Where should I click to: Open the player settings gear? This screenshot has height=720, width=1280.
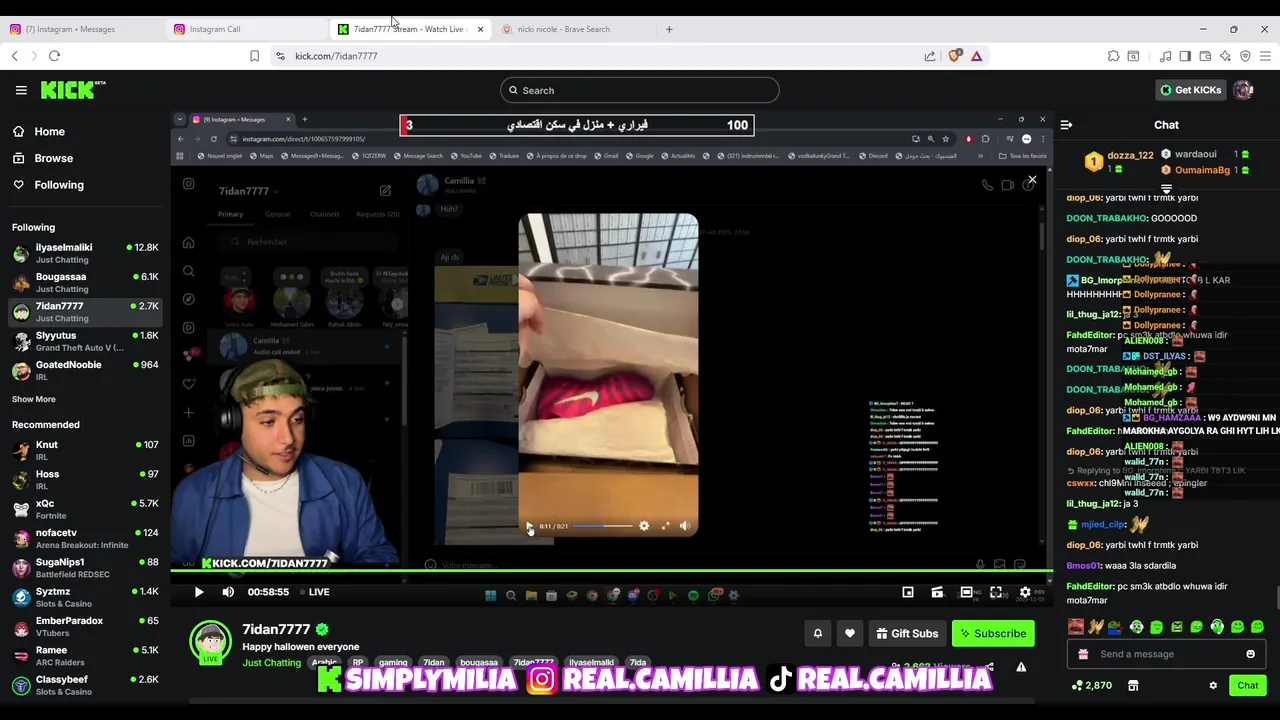(x=1025, y=592)
